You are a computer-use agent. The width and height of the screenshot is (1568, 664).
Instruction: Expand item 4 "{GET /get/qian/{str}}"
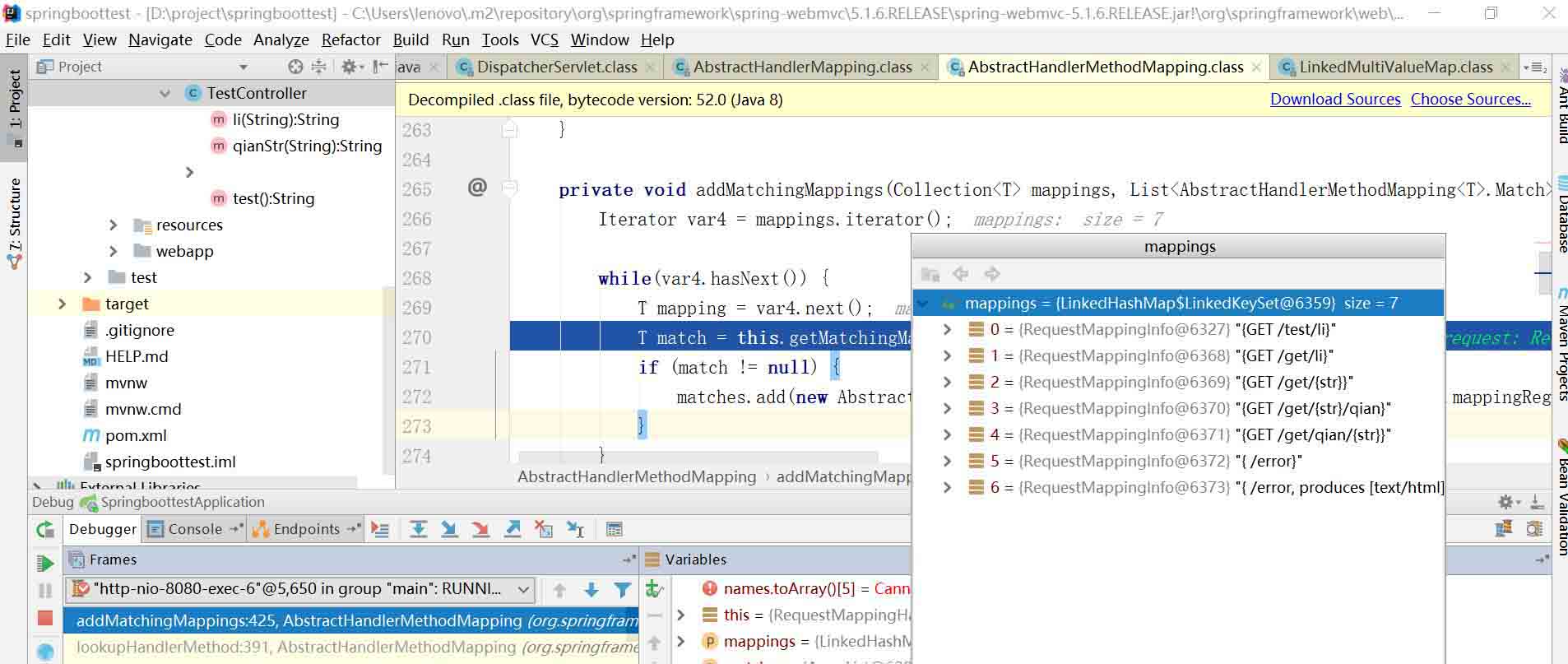pyautogui.click(x=947, y=434)
